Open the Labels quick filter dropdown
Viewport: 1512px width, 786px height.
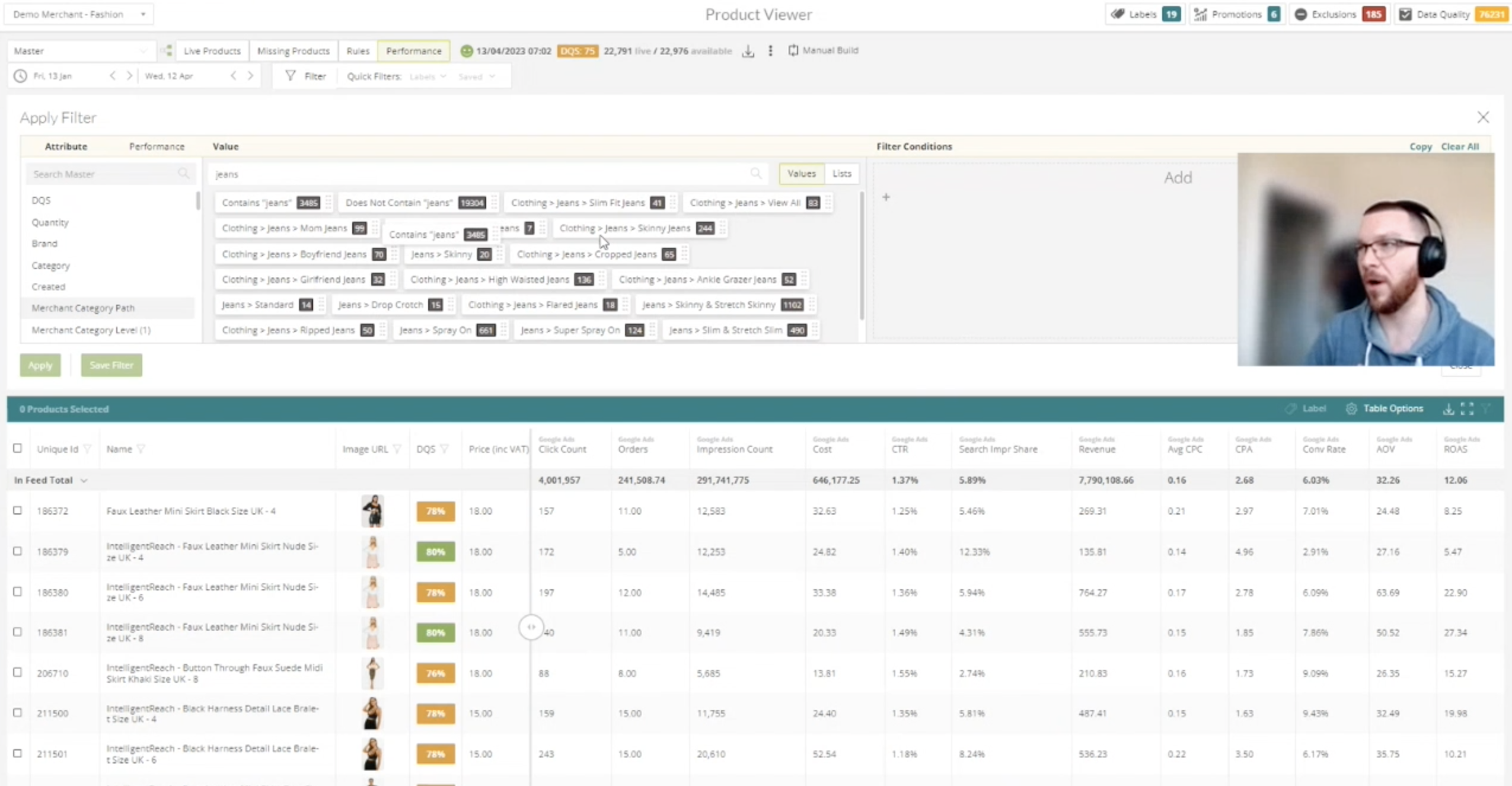click(428, 76)
